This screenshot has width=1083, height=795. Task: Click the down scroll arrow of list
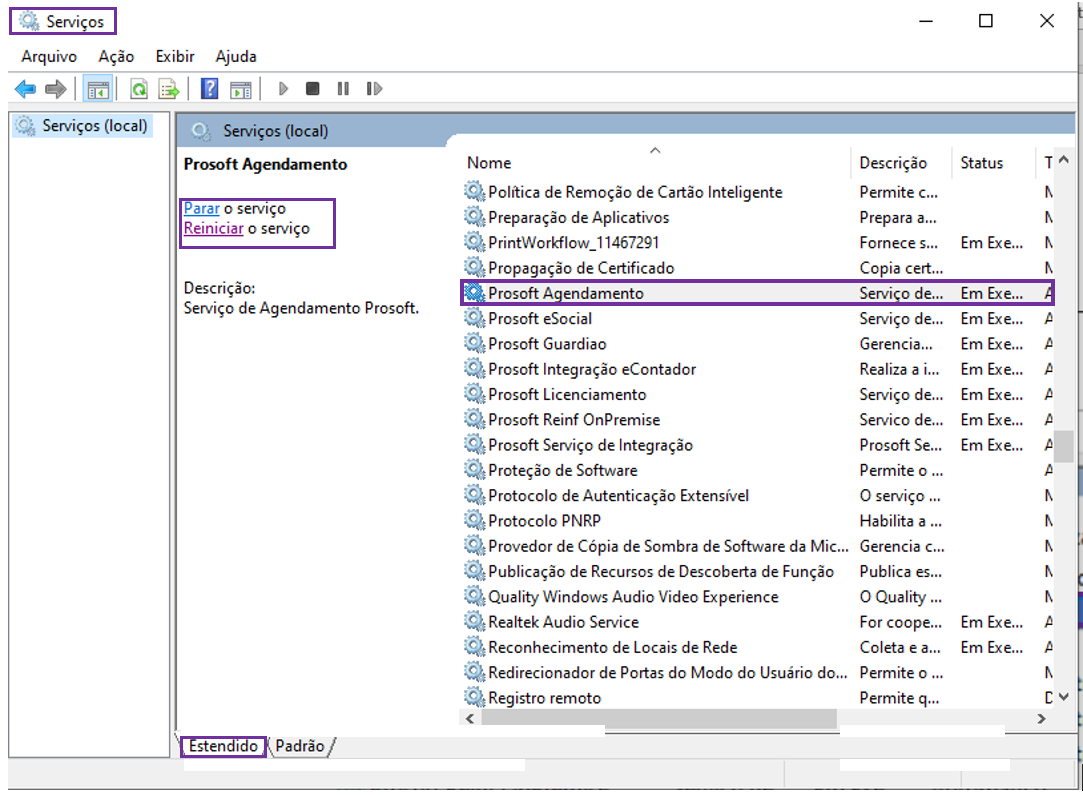coord(1064,697)
